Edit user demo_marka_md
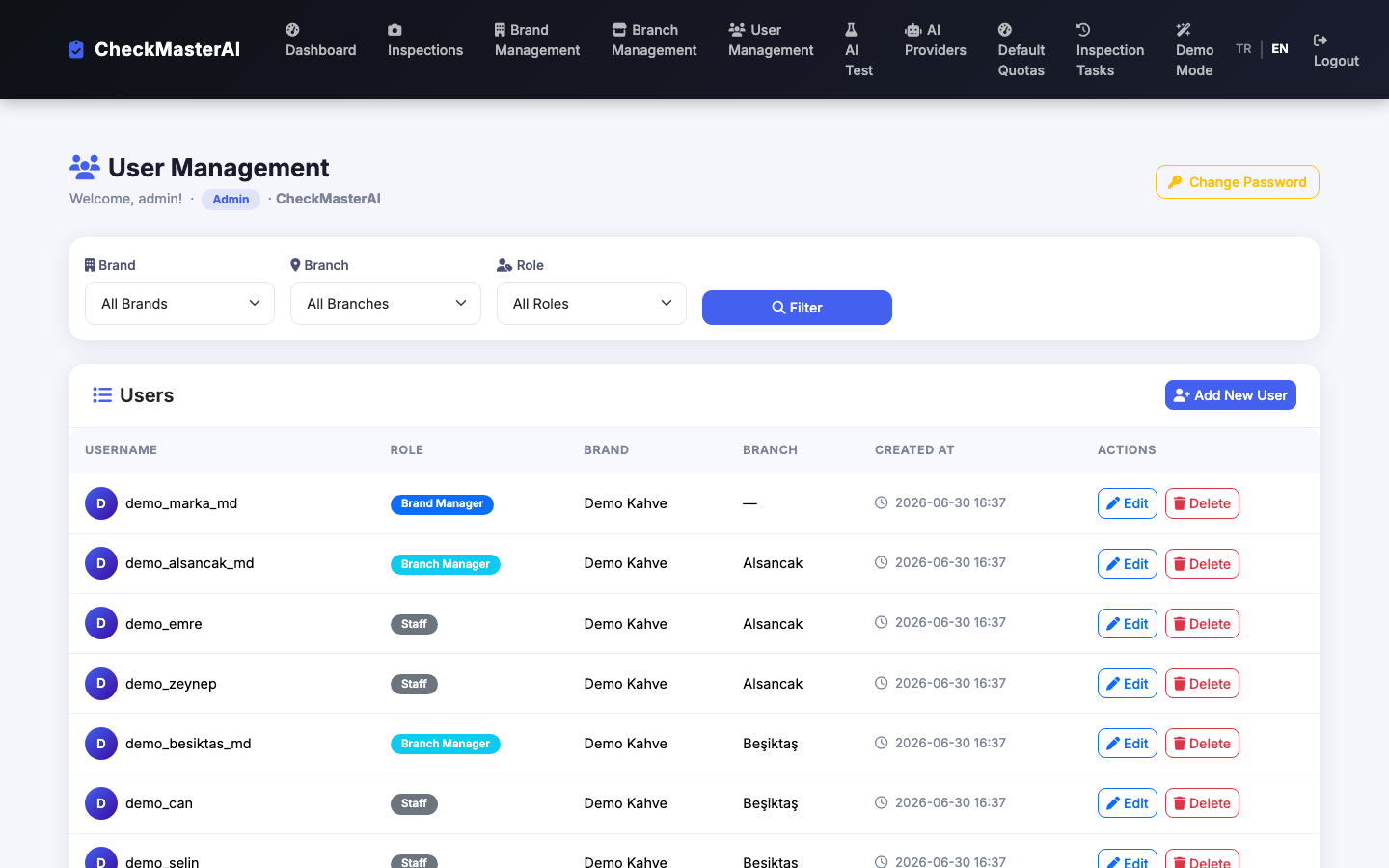The width and height of the screenshot is (1389, 868). click(x=1128, y=503)
